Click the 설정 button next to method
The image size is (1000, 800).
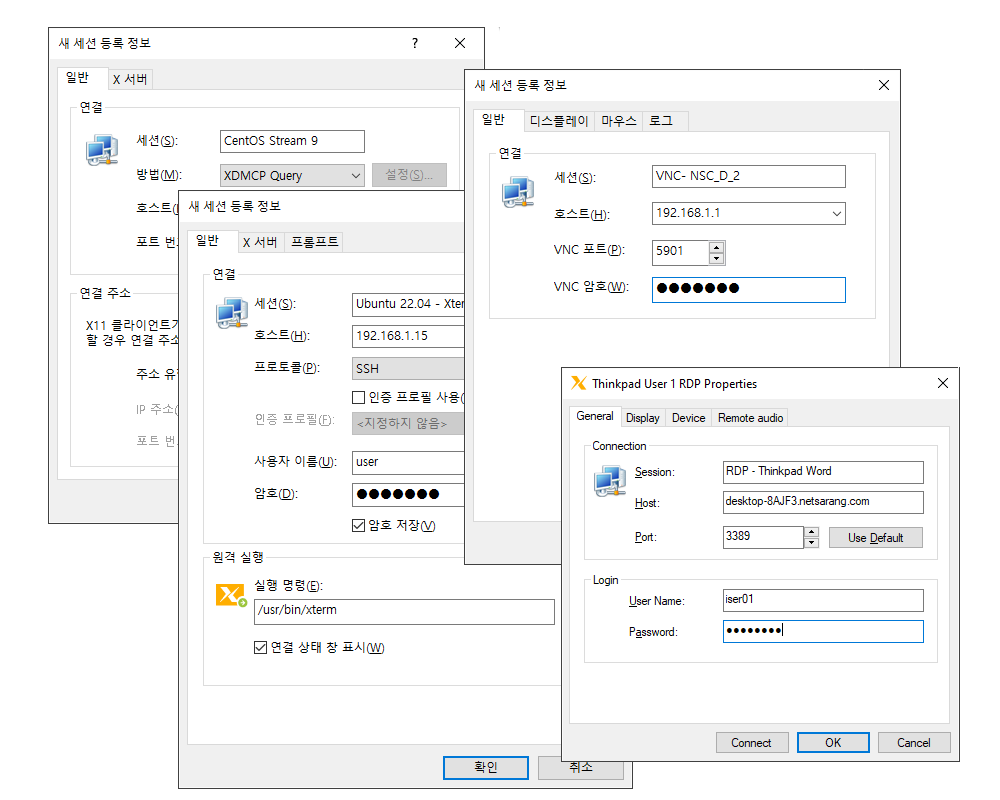409,175
